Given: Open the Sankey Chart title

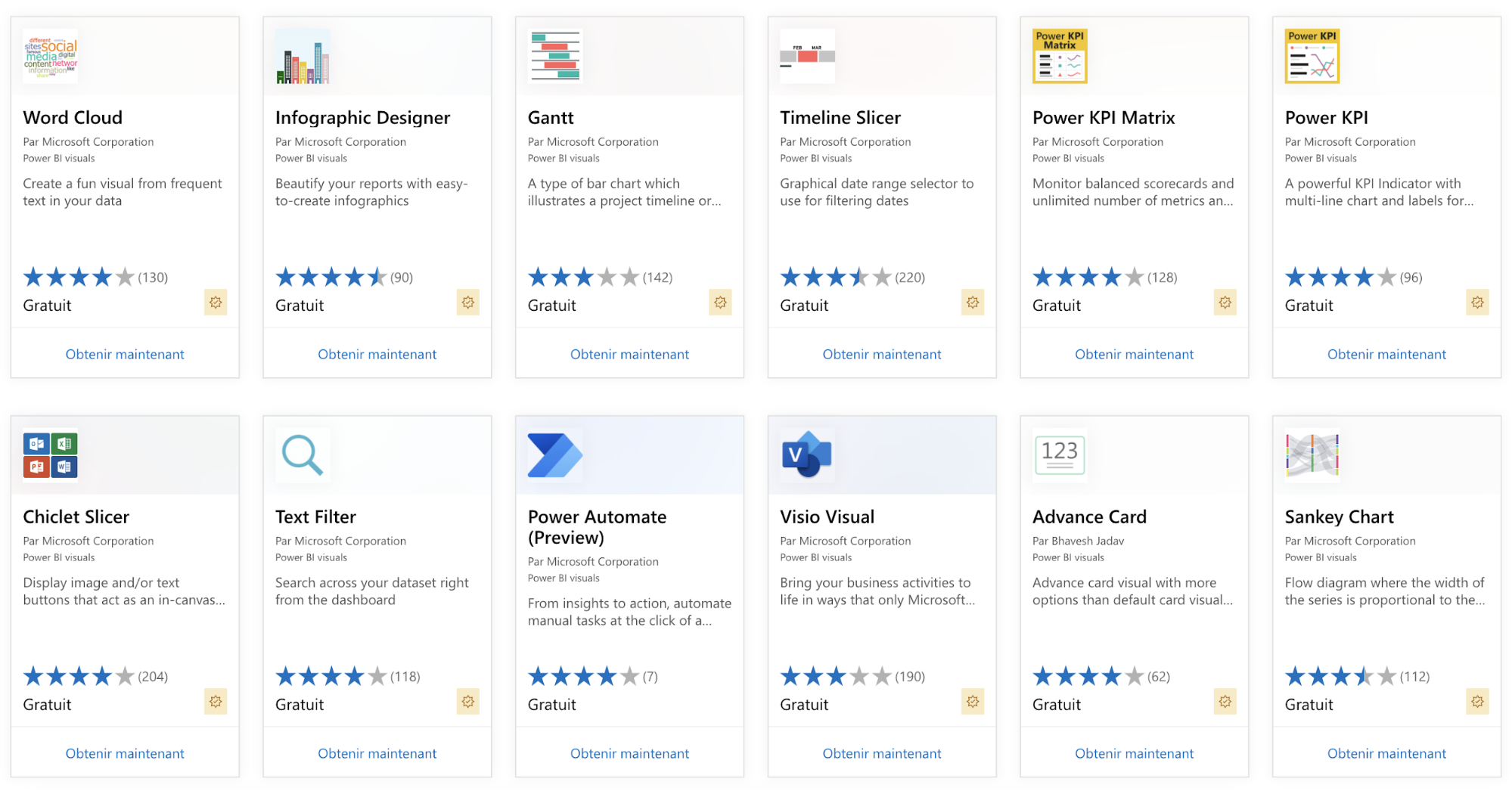Looking at the screenshot, I should pos(1340,517).
